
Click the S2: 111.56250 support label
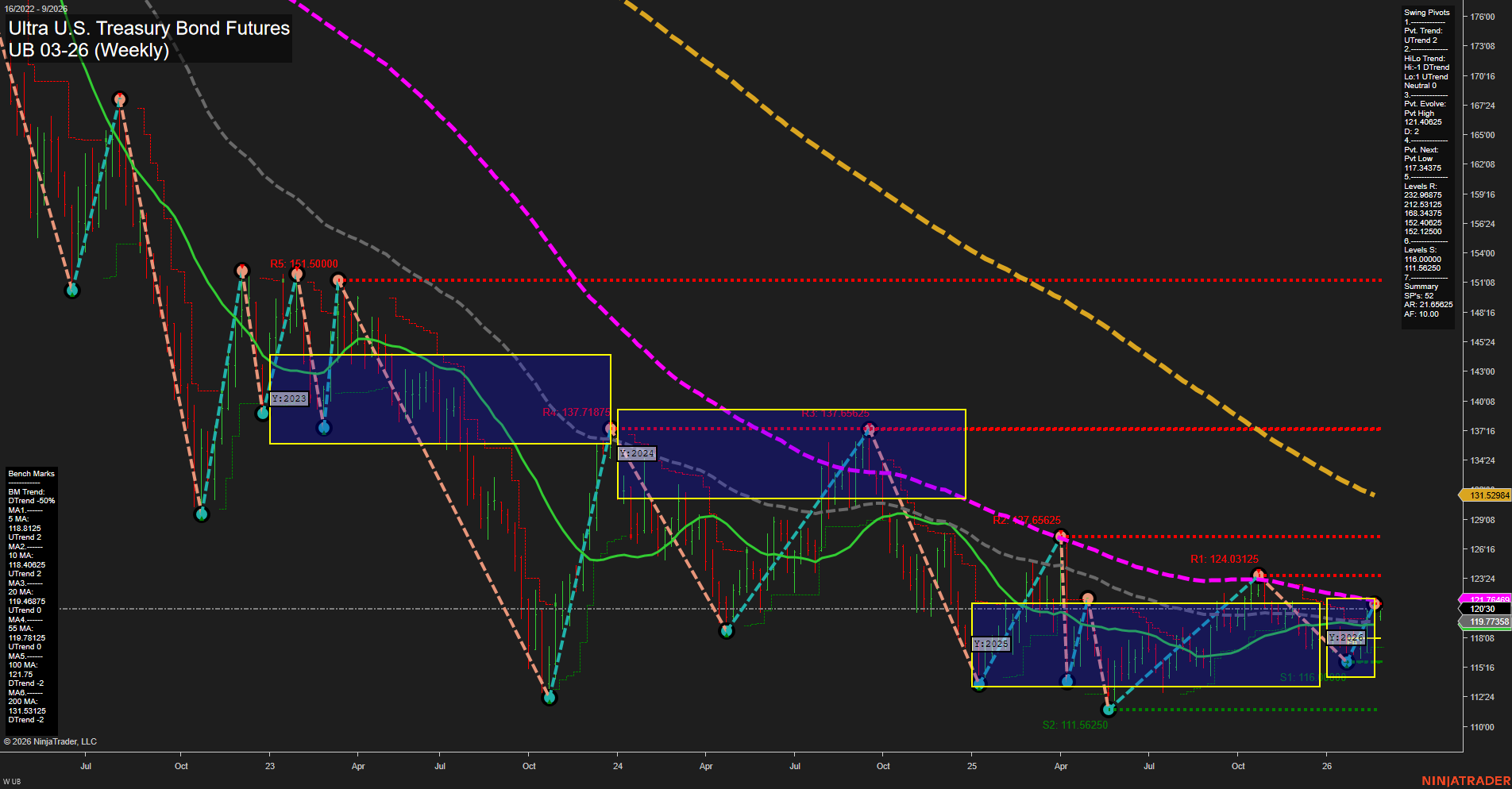tap(1074, 725)
